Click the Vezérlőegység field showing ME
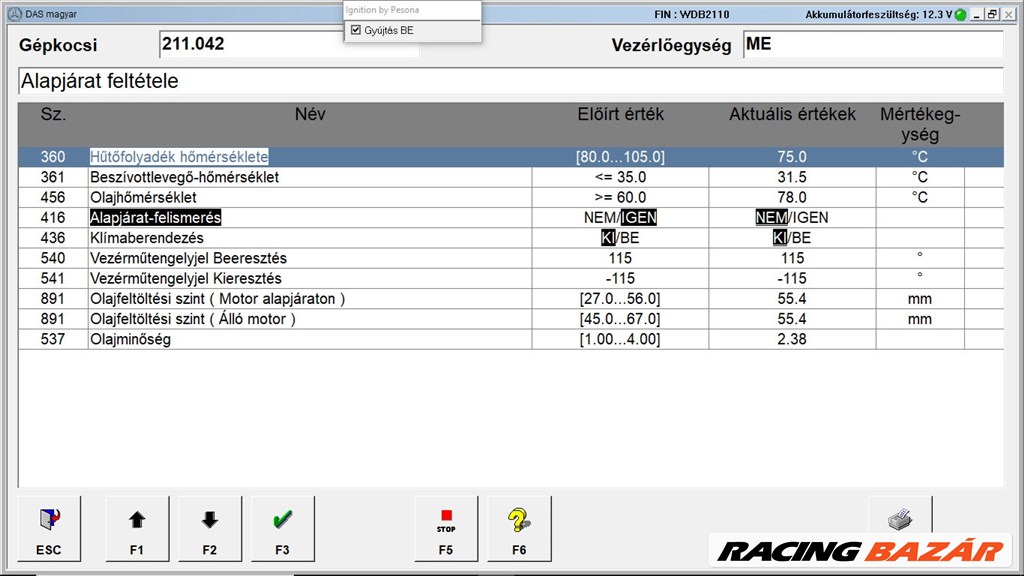The image size is (1024, 576). pos(872,45)
